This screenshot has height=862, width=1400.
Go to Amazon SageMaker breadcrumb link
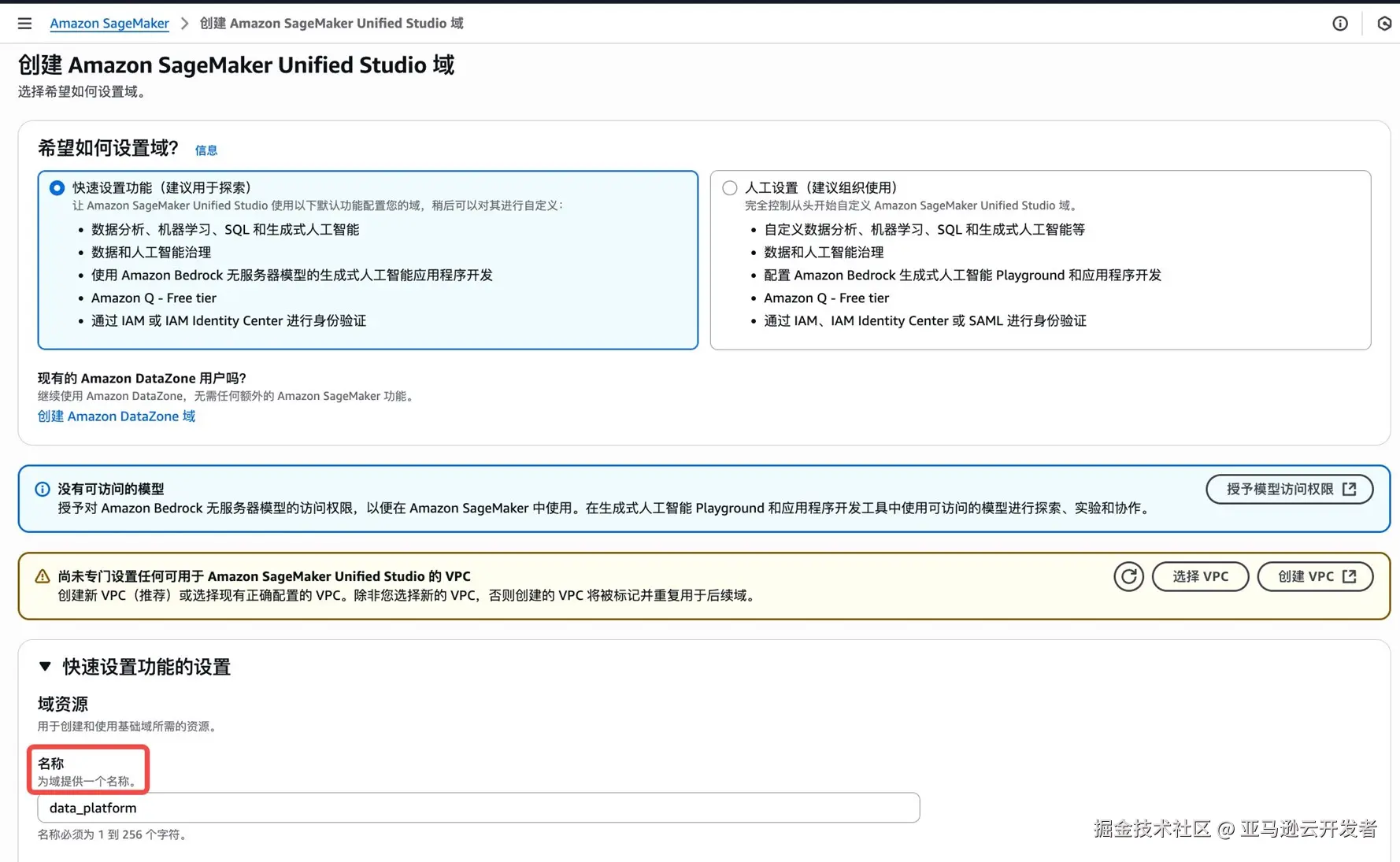click(x=109, y=24)
